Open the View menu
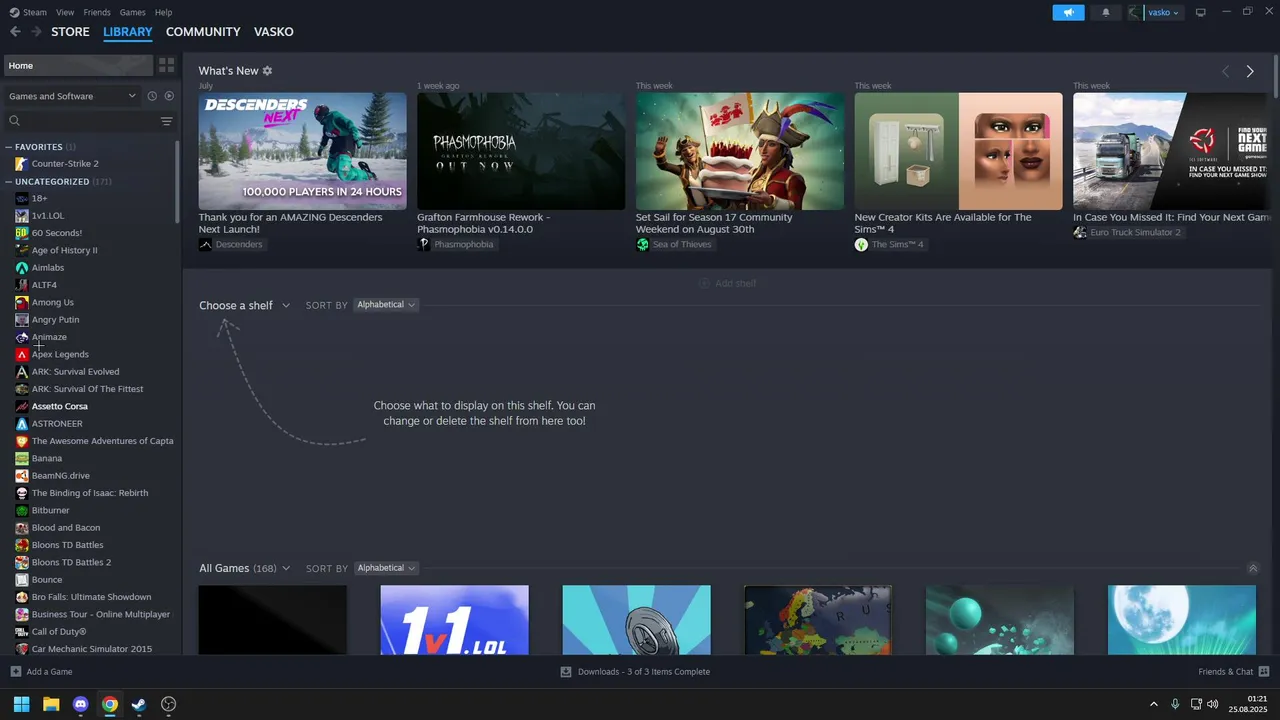The image size is (1280, 720). 65,12
